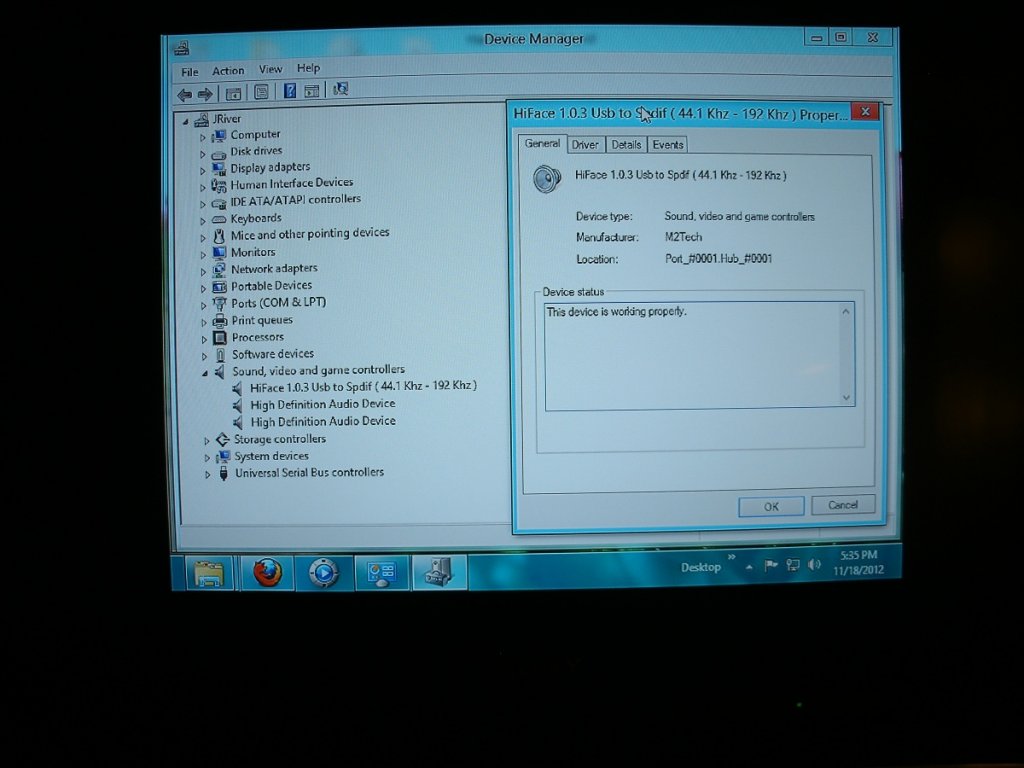Image resolution: width=1024 pixels, height=768 pixels.
Task: Expand IDE ATA/ATAPI controllers
Action: click(x=202, y=204)
